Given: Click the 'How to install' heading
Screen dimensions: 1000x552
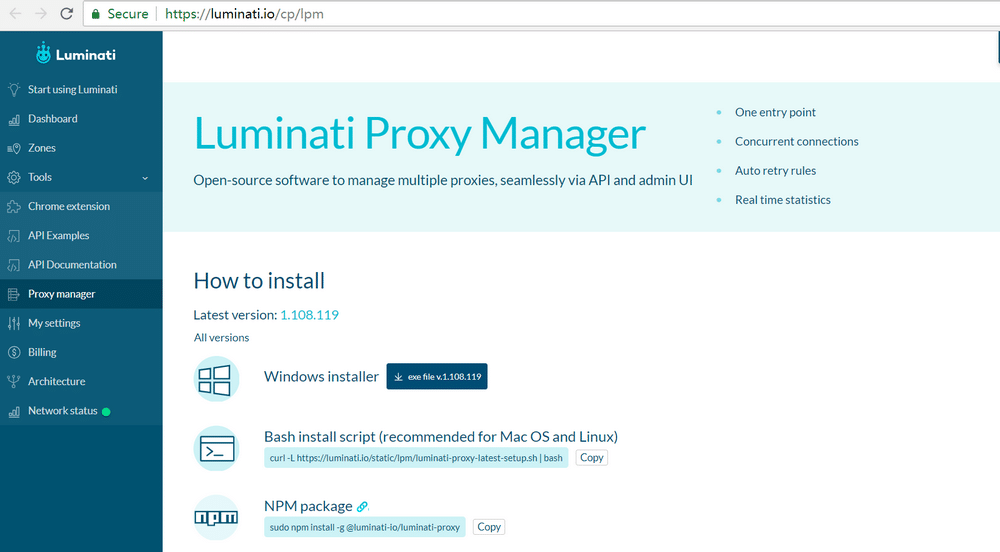Looking at the screenshot, I should click(259, 281).
